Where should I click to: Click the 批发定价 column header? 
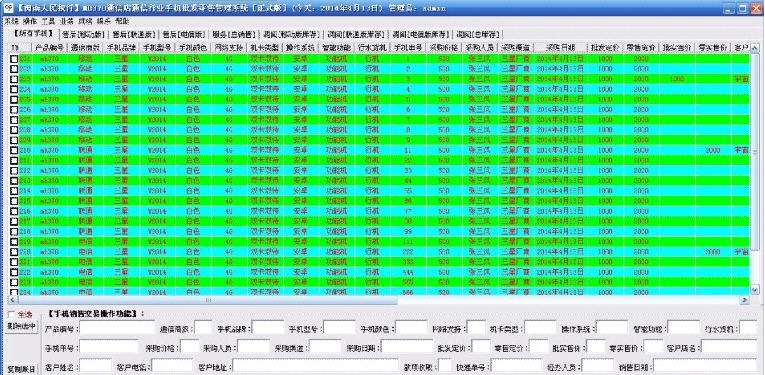coord(605,48)
